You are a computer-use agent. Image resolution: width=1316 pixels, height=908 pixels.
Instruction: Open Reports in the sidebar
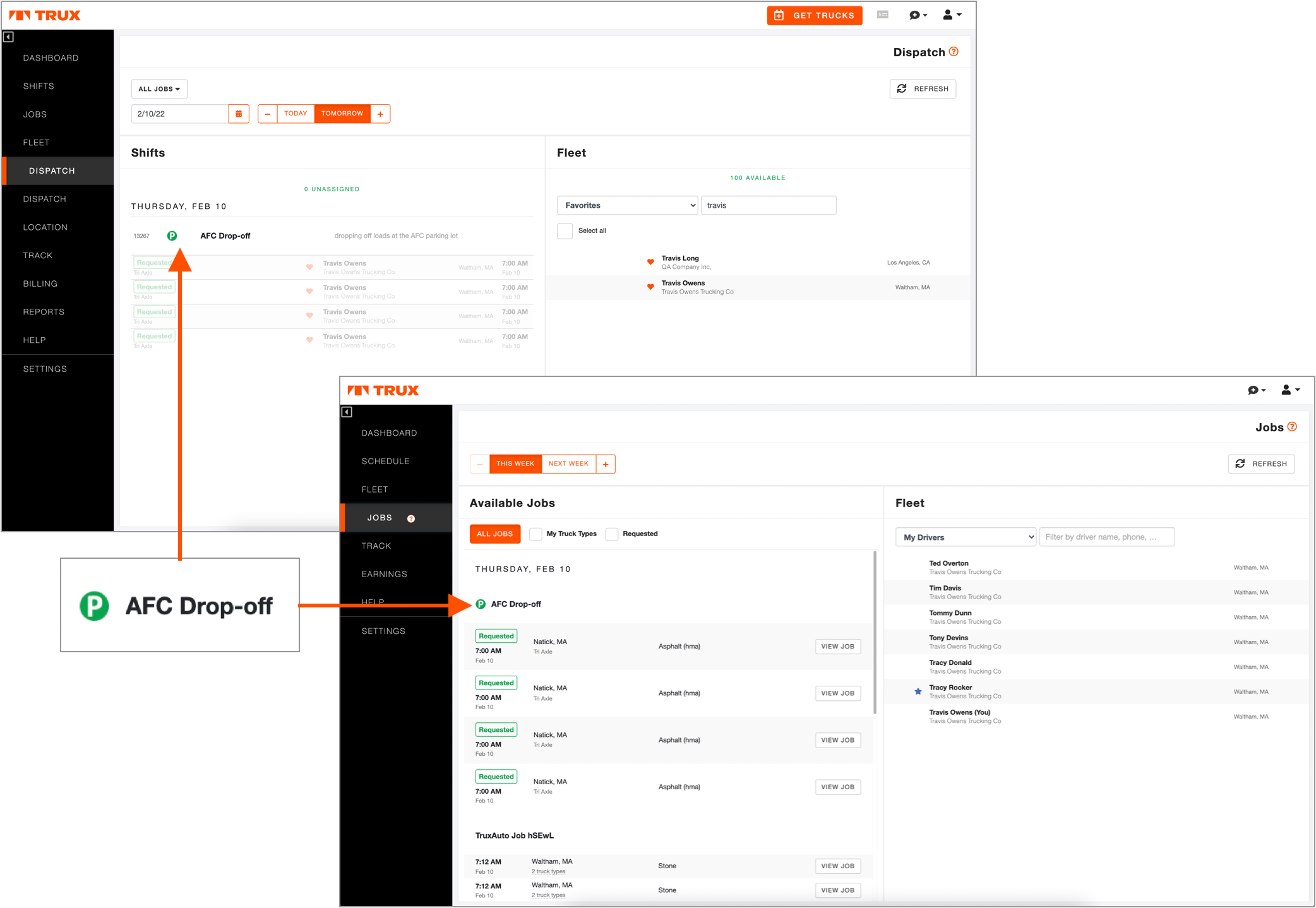coord(44,312)
